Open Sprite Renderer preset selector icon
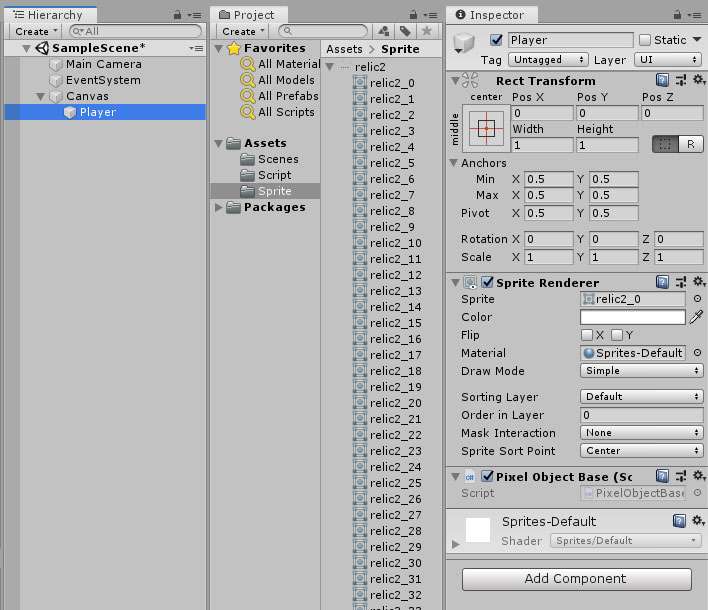Viewport: 708px width, 610px height. [x=681, y=282]
